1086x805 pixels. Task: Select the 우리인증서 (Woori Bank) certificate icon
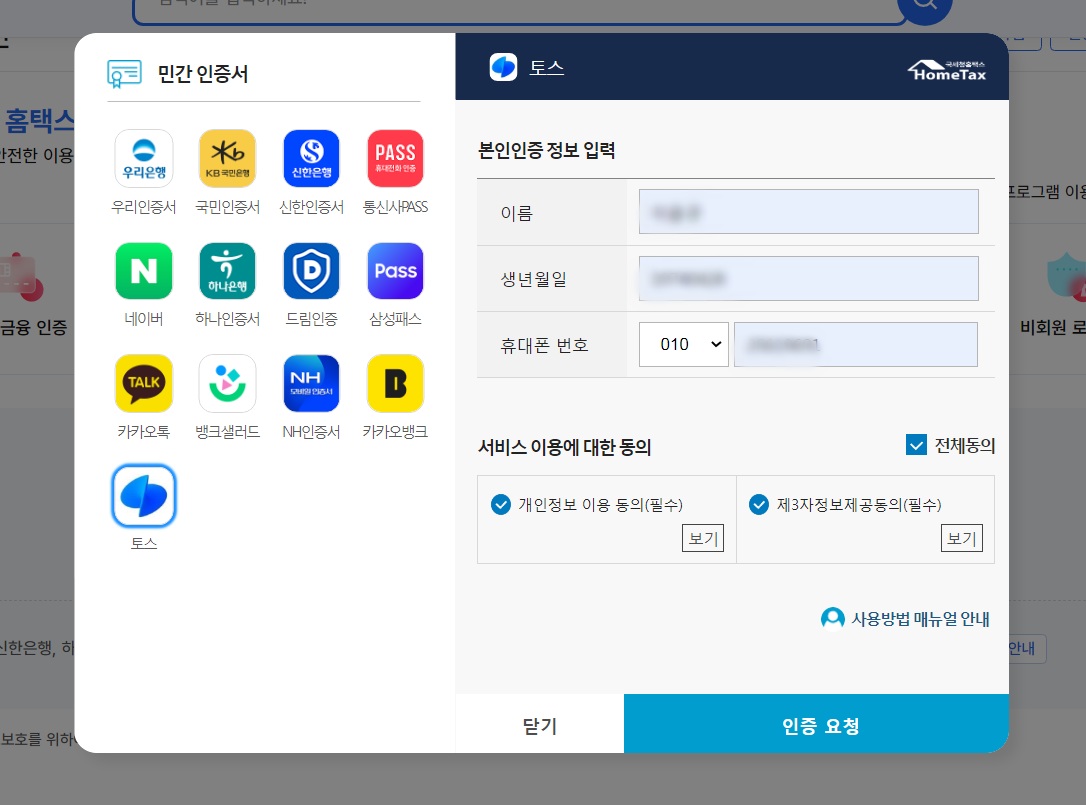coord(144,159)
